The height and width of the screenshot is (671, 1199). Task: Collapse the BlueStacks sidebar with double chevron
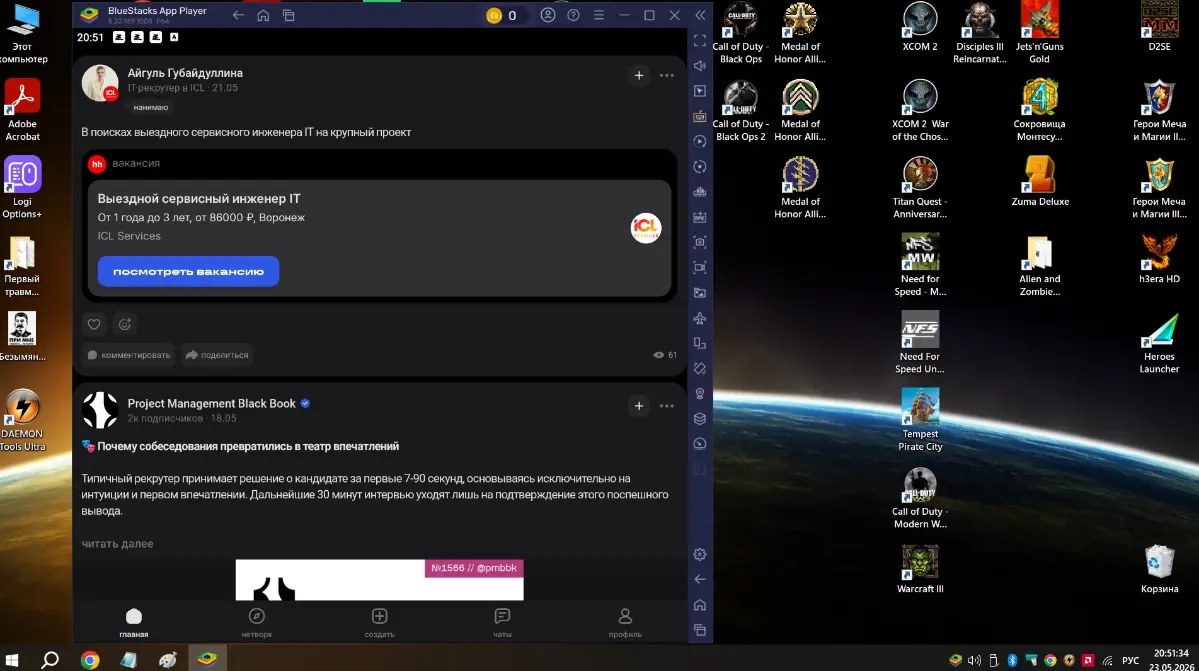coord(700,15)
